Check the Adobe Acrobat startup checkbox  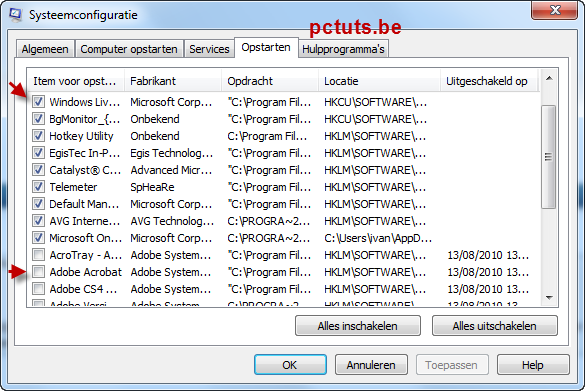point(38,272)
